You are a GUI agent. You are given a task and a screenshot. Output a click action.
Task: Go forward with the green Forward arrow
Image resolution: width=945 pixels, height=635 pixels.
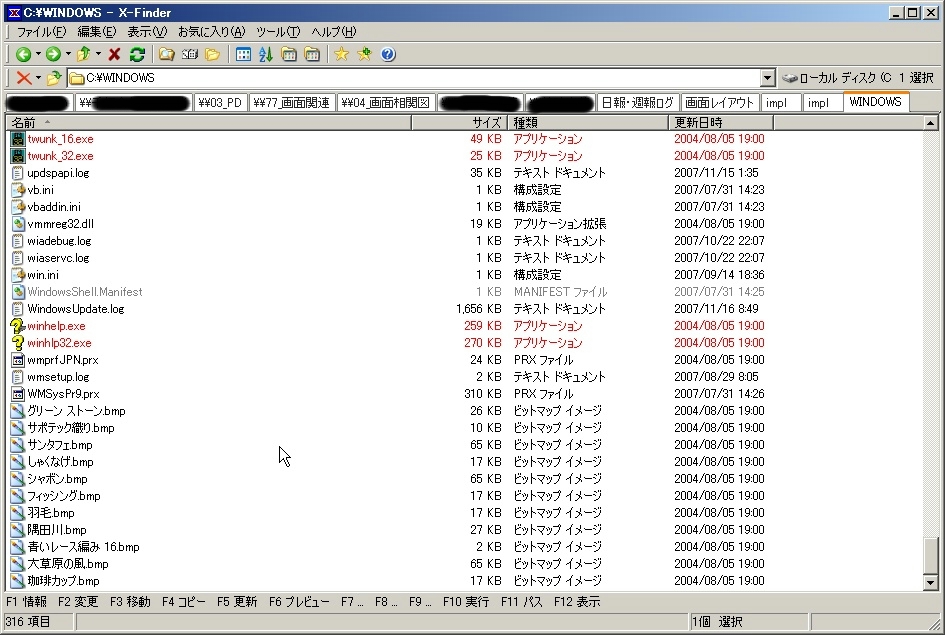click(53, 55)
